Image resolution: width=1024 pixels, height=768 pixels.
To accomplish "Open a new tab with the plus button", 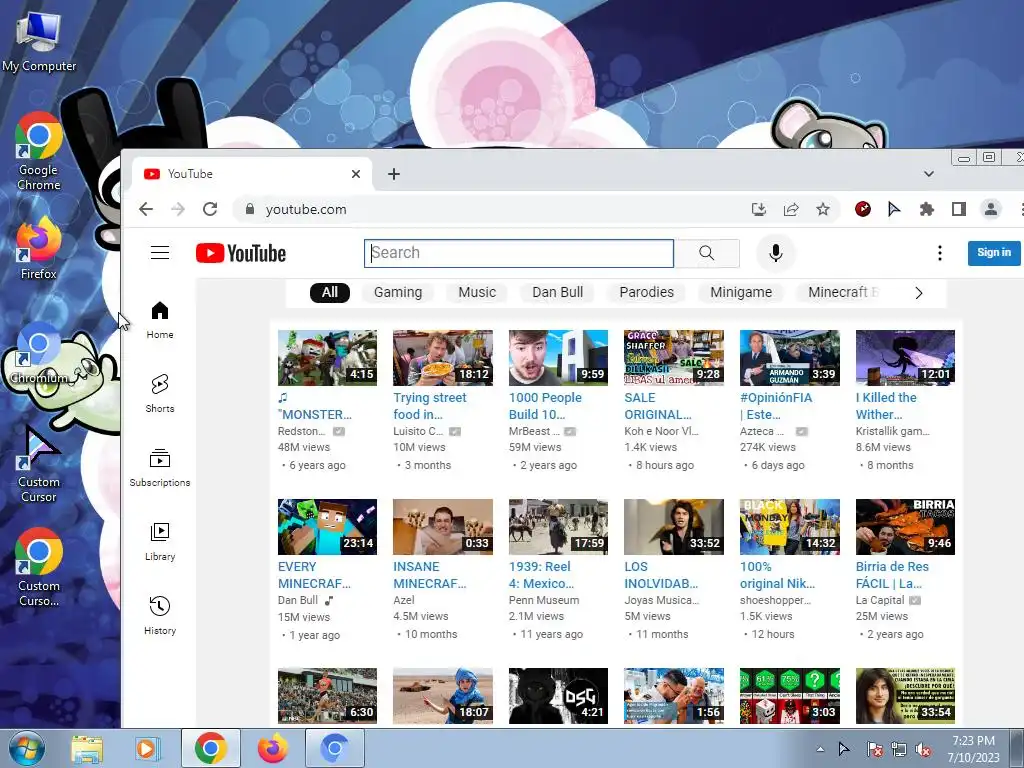I will [394, 174].
